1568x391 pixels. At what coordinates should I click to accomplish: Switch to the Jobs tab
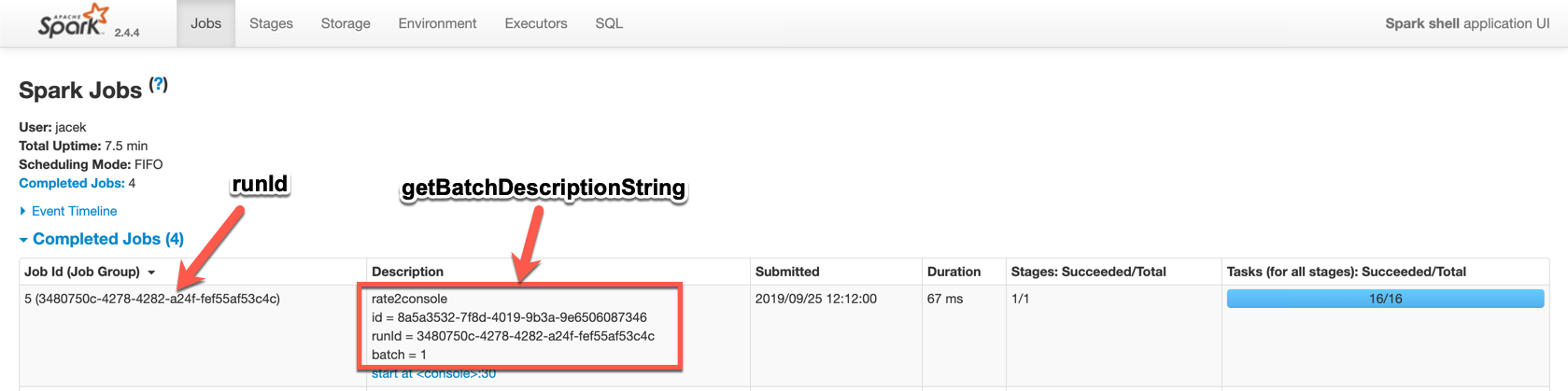click(205, 23)
